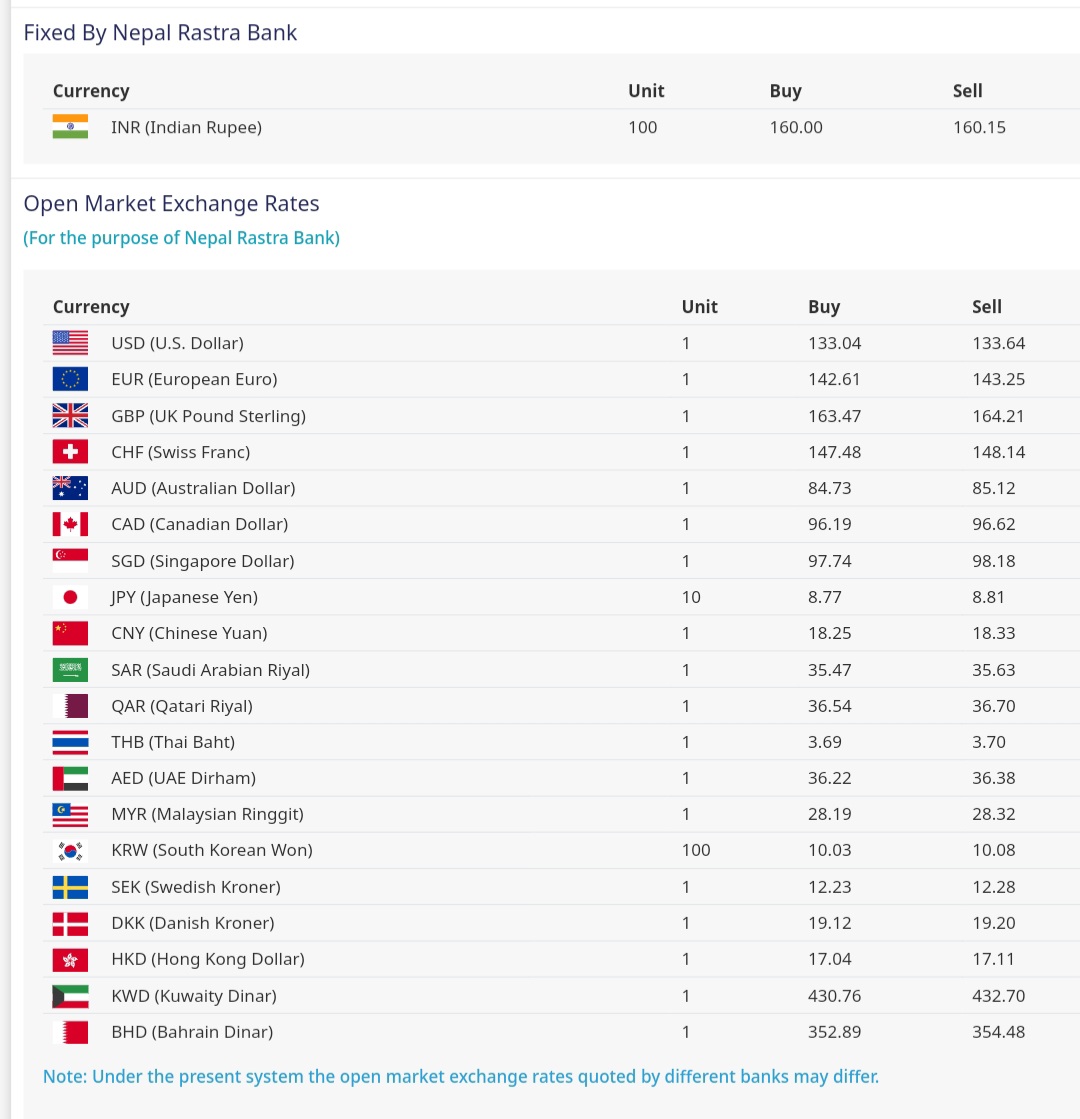
Task: Click the South Korean flag icon
Action: [70, 850]
